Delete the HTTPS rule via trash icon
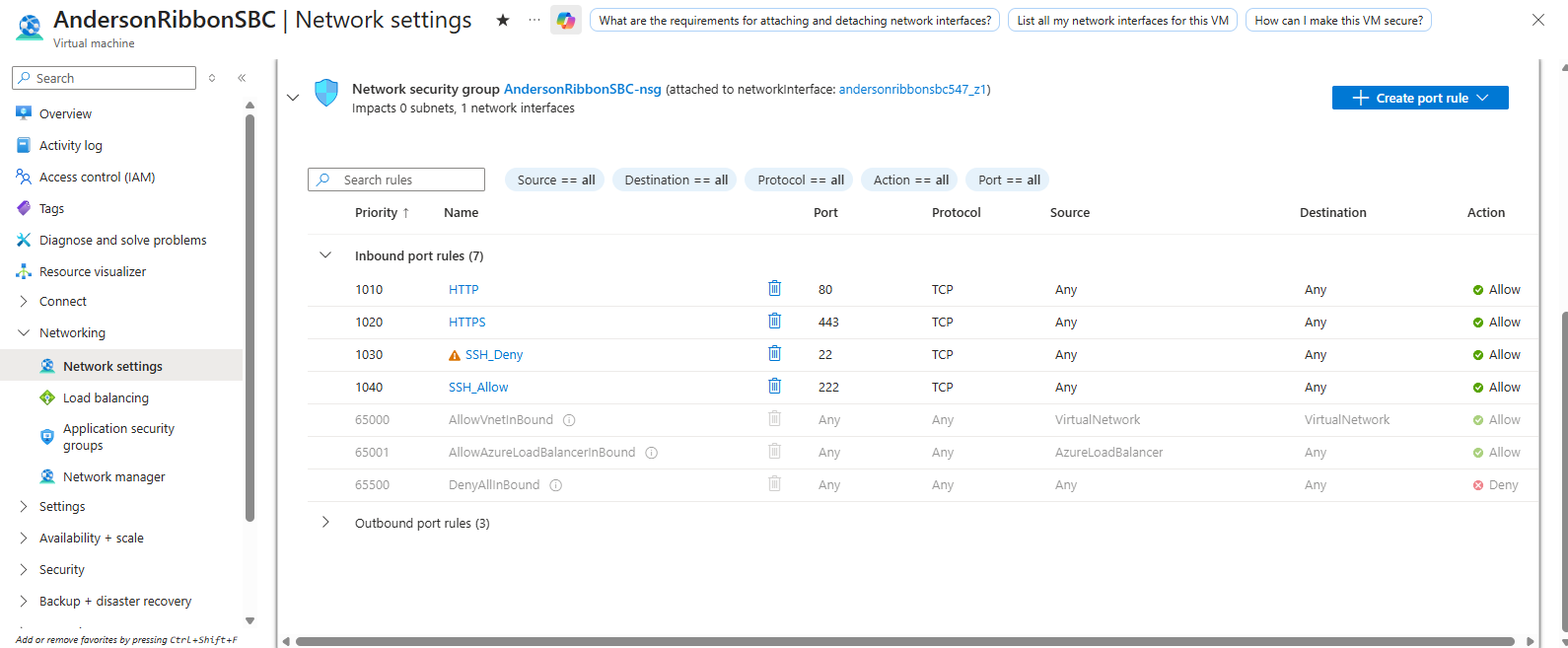Screen dimensions: 1568x648 point(775,321)
